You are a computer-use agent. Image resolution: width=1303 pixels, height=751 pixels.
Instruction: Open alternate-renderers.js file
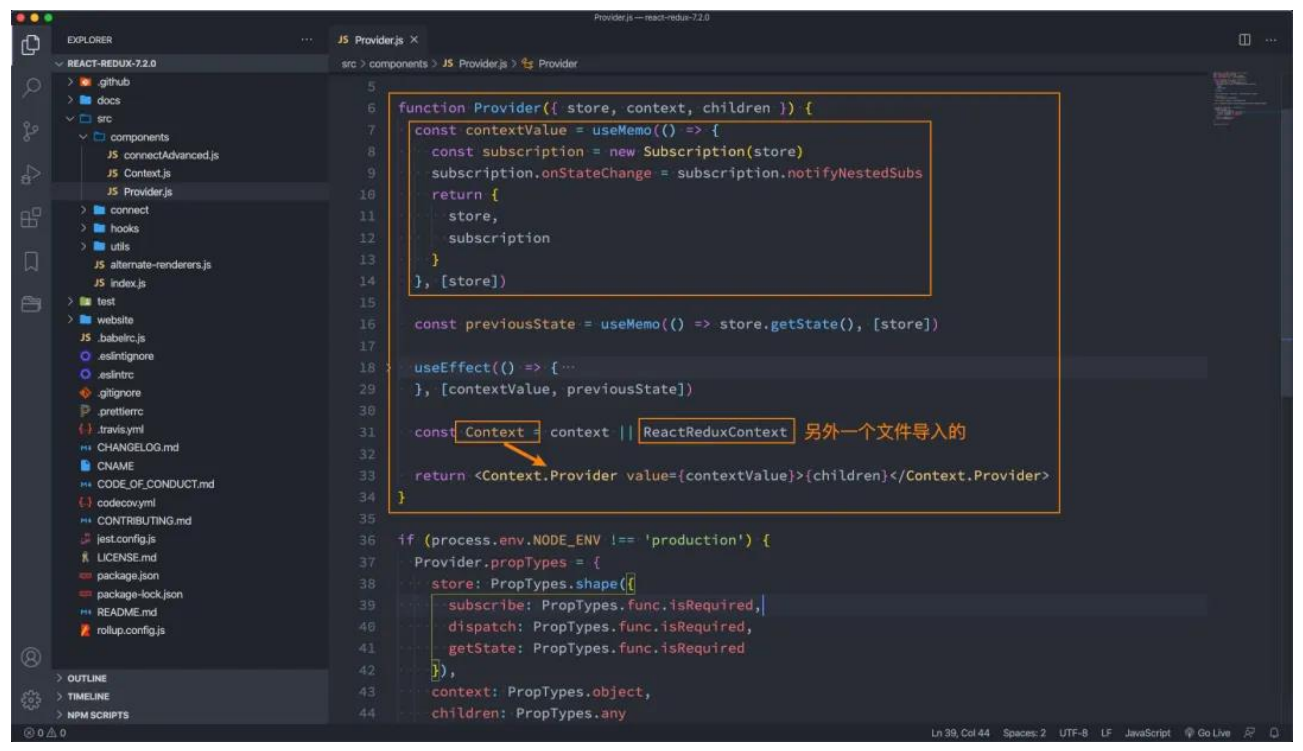pos(192,265)
